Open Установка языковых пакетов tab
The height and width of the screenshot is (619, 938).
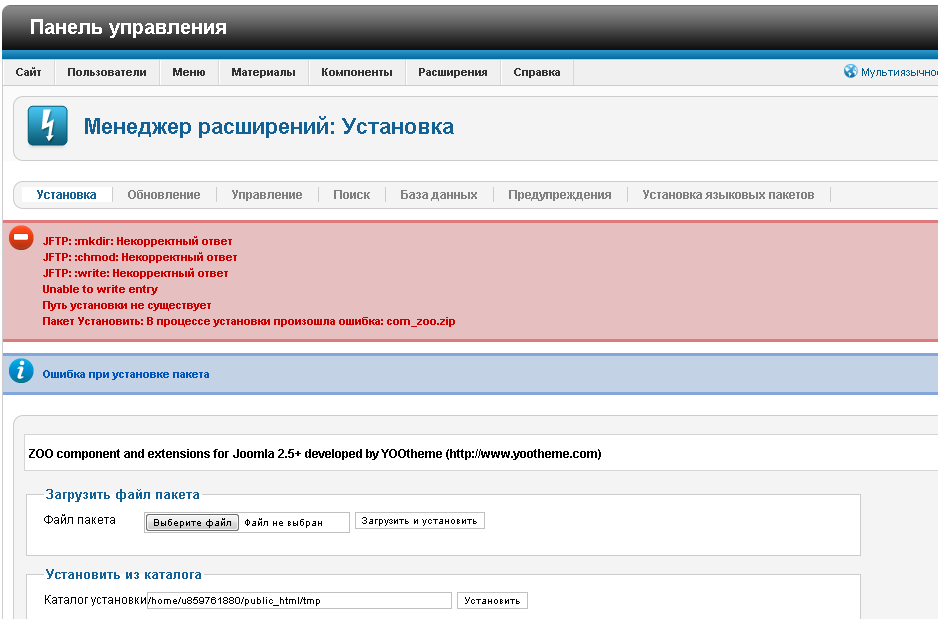coord(728,195)
